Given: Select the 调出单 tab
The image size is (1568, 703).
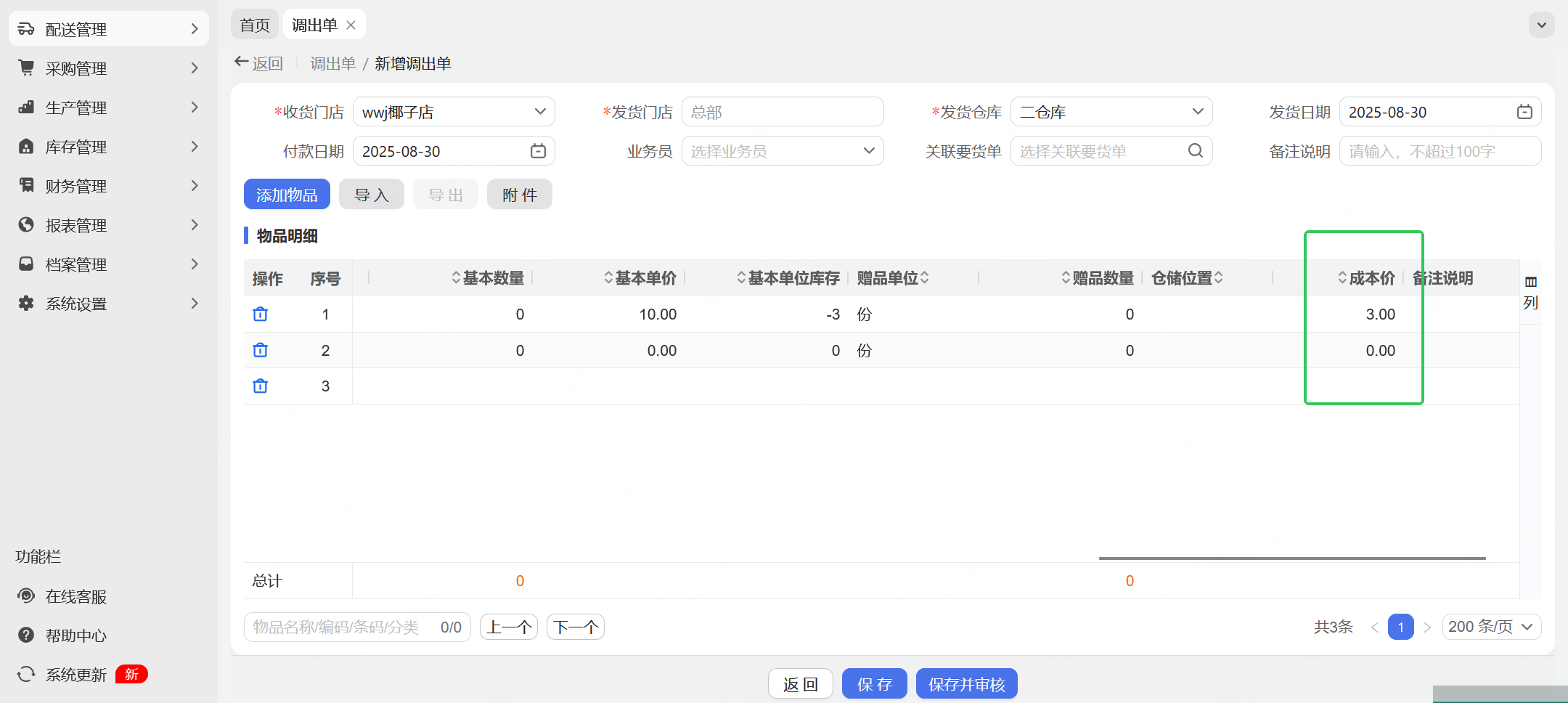Looking at the screenshot, I should (314, 25).
